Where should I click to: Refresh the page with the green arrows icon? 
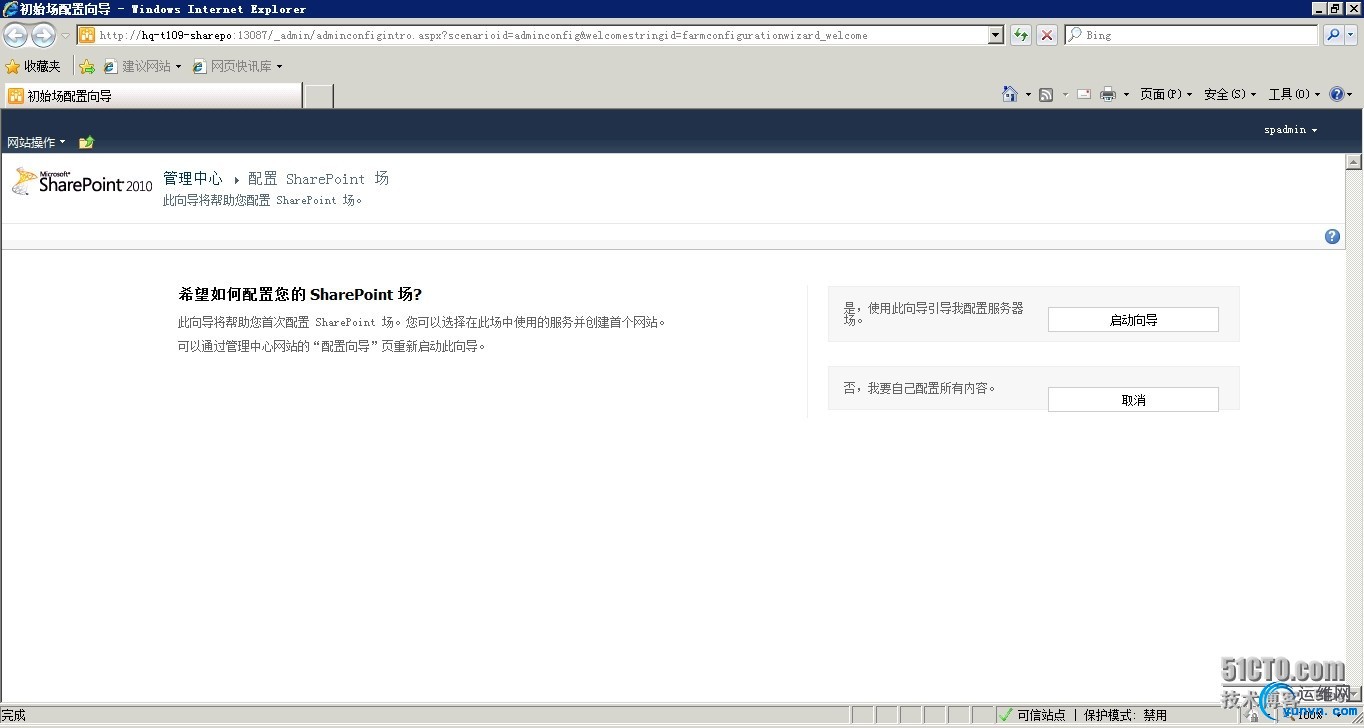click(1020, 35)
